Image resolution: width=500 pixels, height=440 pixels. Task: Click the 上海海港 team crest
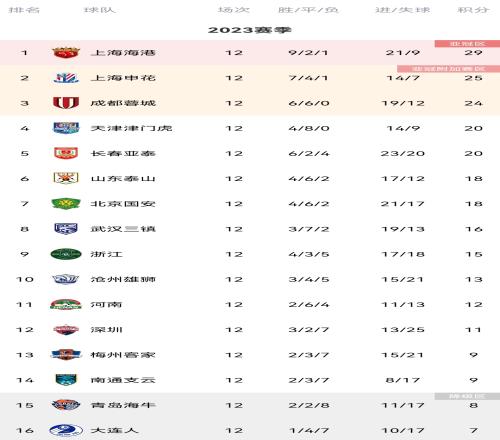pos(66,53)
